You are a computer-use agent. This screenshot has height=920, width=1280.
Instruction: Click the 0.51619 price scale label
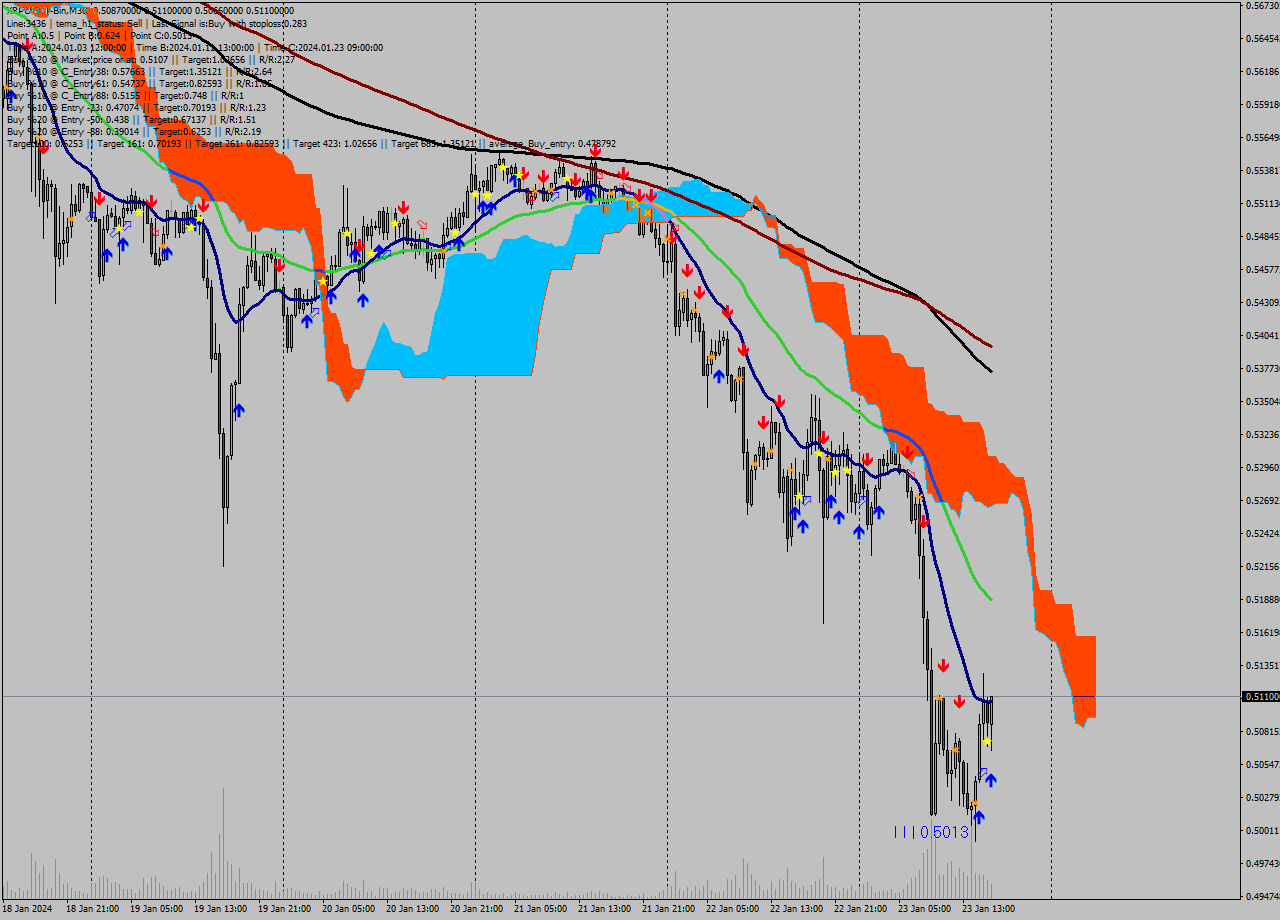pos(1264,632)
